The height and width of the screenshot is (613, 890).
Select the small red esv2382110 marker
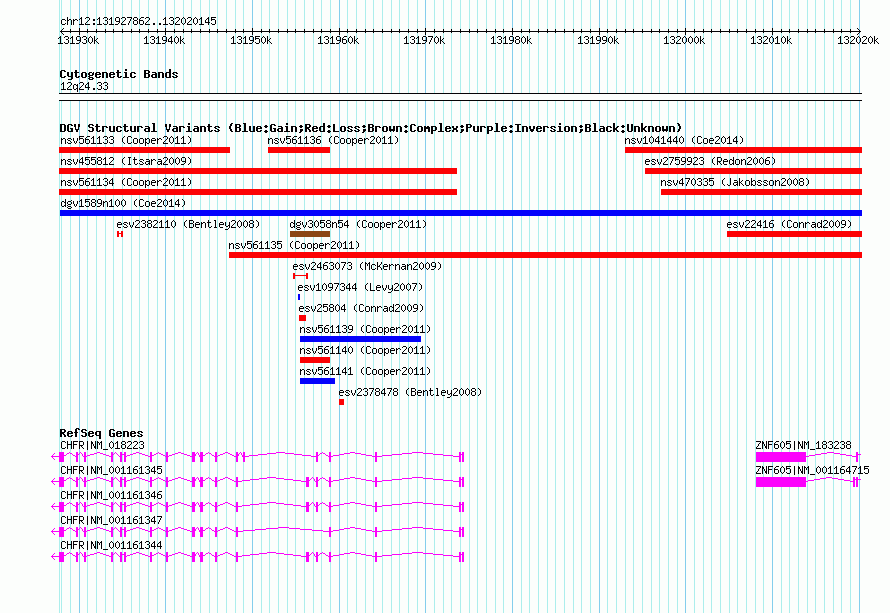pos(120,234)
